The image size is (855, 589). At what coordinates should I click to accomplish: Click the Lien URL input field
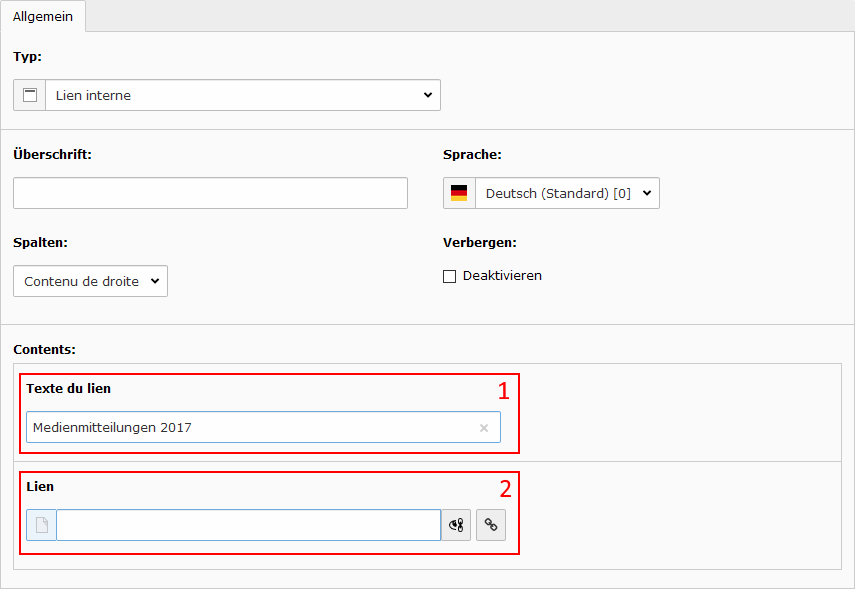249,525
